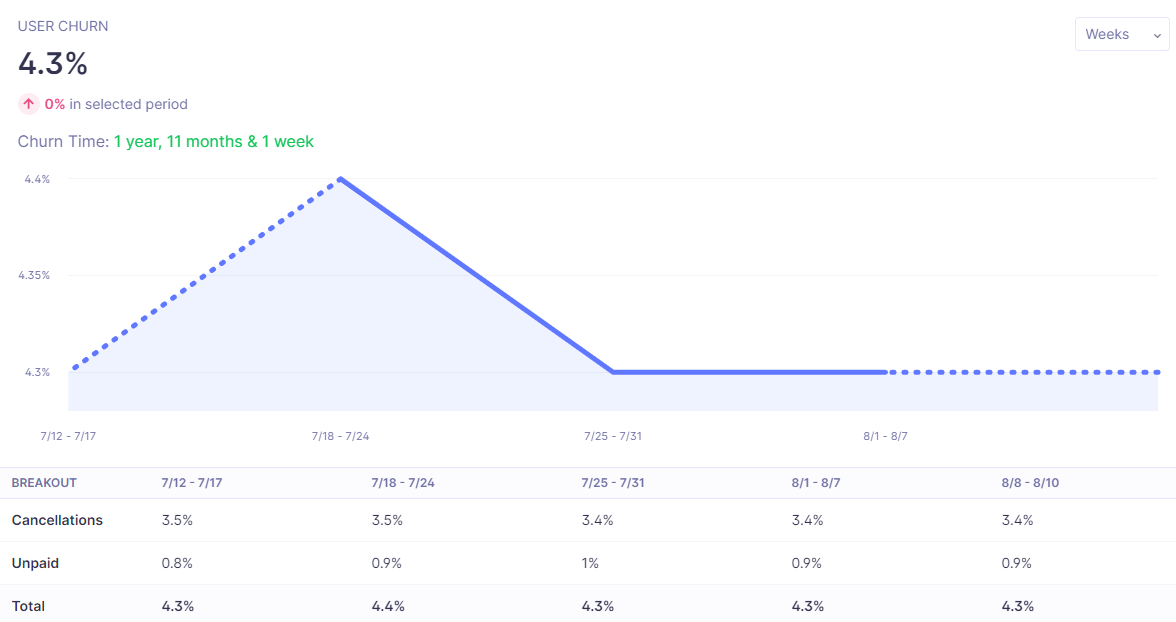This screenshot has height=622, width=1176.
Task: Click the USER CHURN title
Action: 63,26
